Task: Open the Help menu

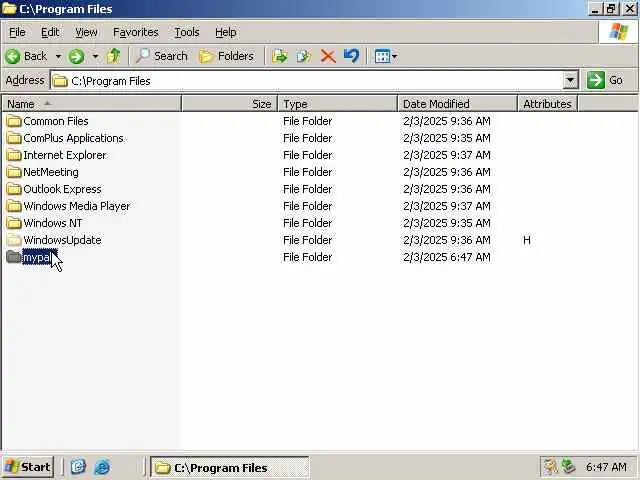Action: point(225,32)
